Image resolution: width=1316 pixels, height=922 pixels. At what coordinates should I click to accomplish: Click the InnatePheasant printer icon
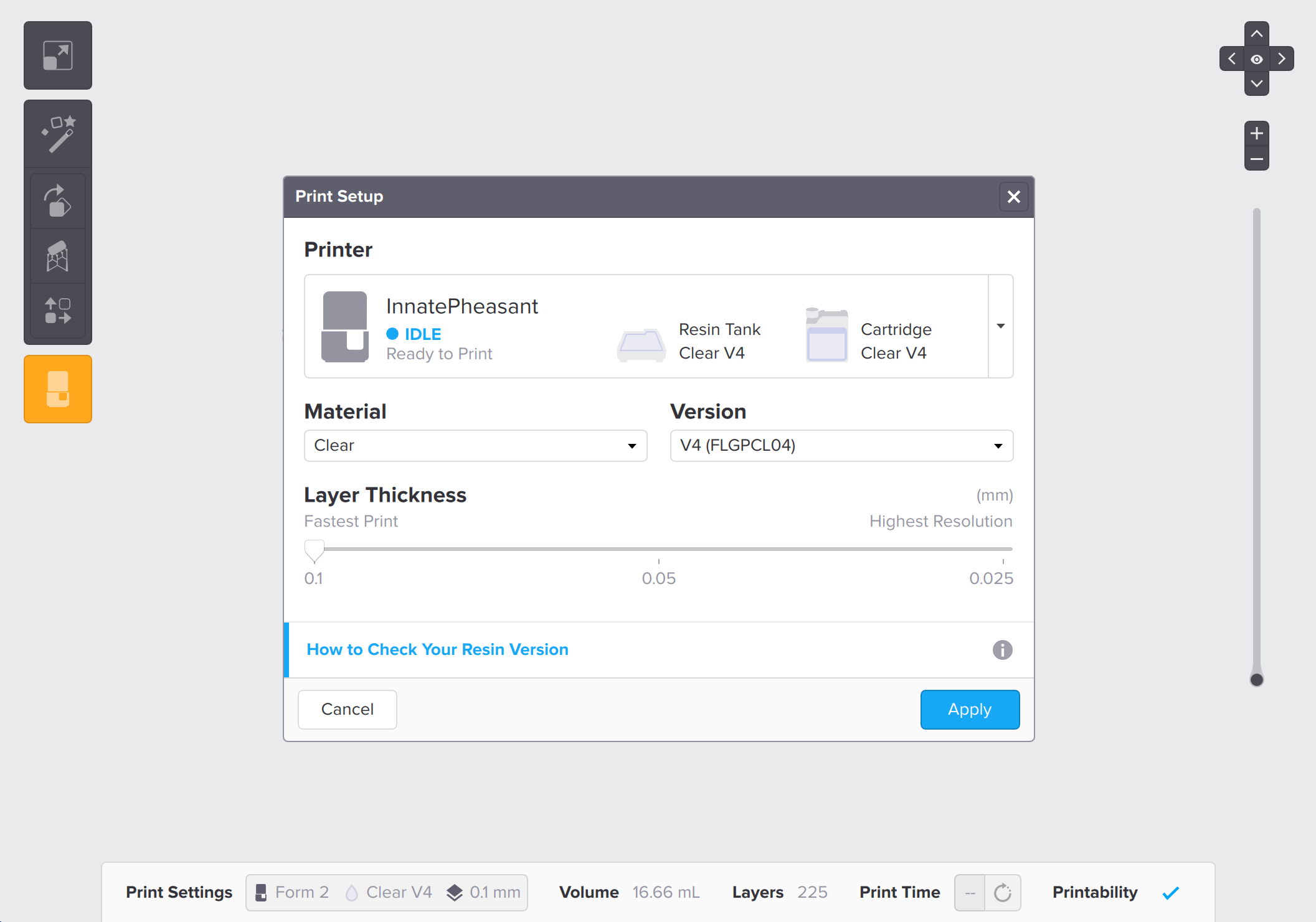pyautogui.click(x=344, y=326)
